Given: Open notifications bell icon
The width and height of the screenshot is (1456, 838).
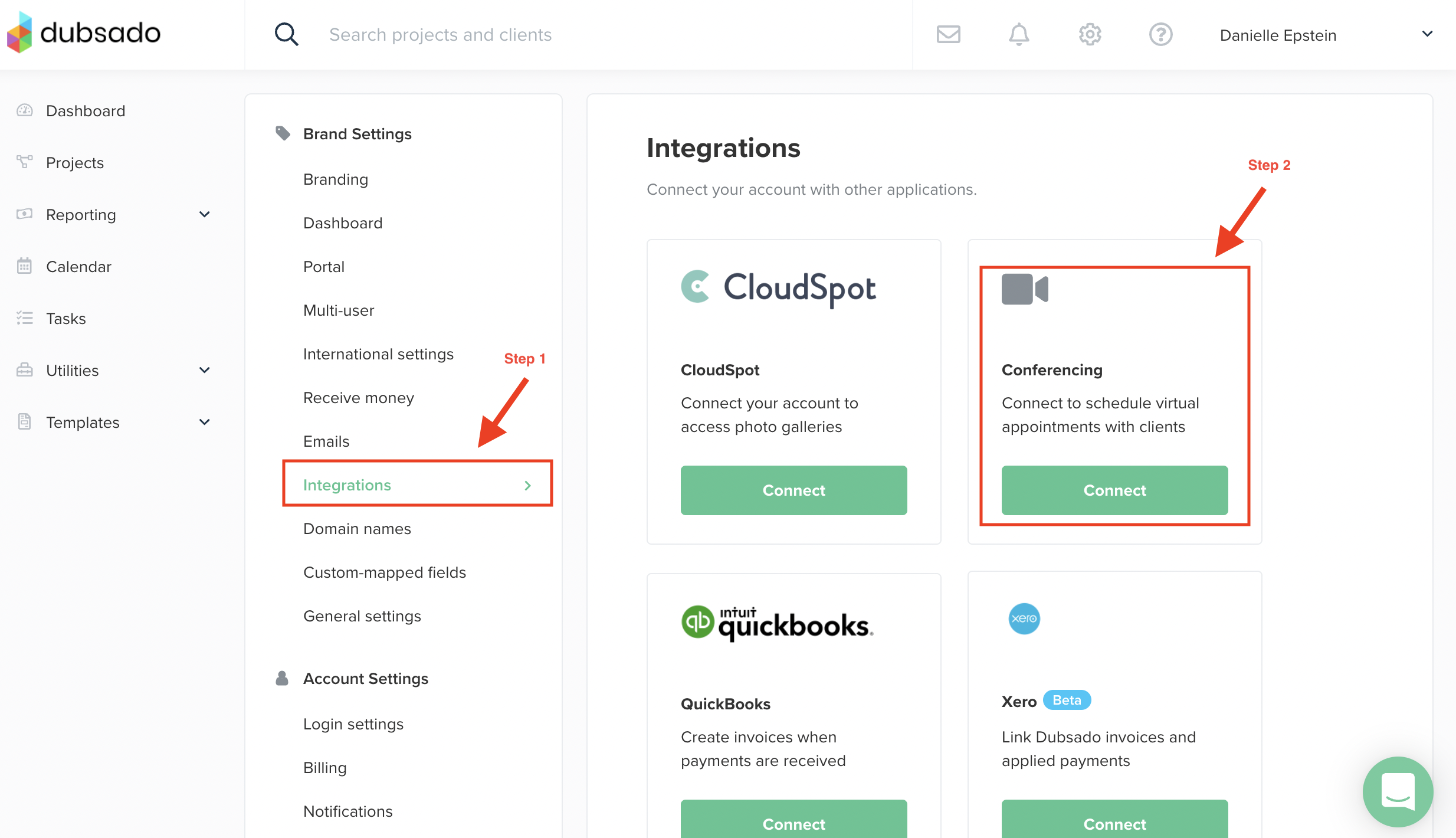Looking at the screenshot, I should tap(1019, 34).
